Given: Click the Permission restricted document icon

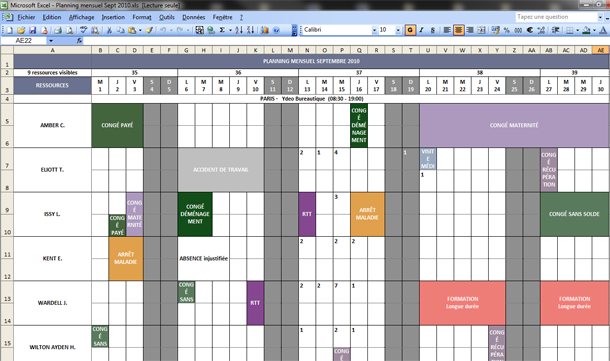Looking at the screenshot, I should tap(44, 30).
